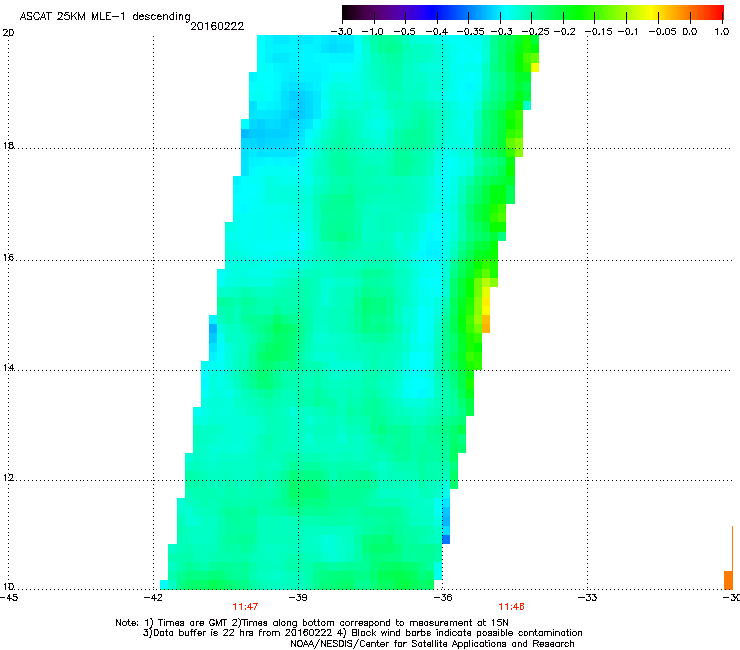
Task: Click the '0.0' color bar label
Action: 690,32
